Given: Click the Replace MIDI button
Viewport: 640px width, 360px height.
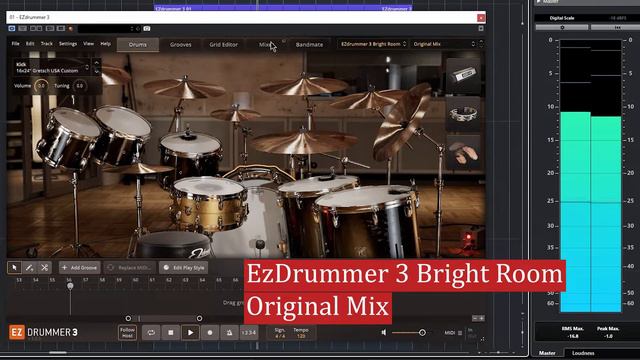Looking at the screenshot, I should pyautogui.click(x=130, y=268).
